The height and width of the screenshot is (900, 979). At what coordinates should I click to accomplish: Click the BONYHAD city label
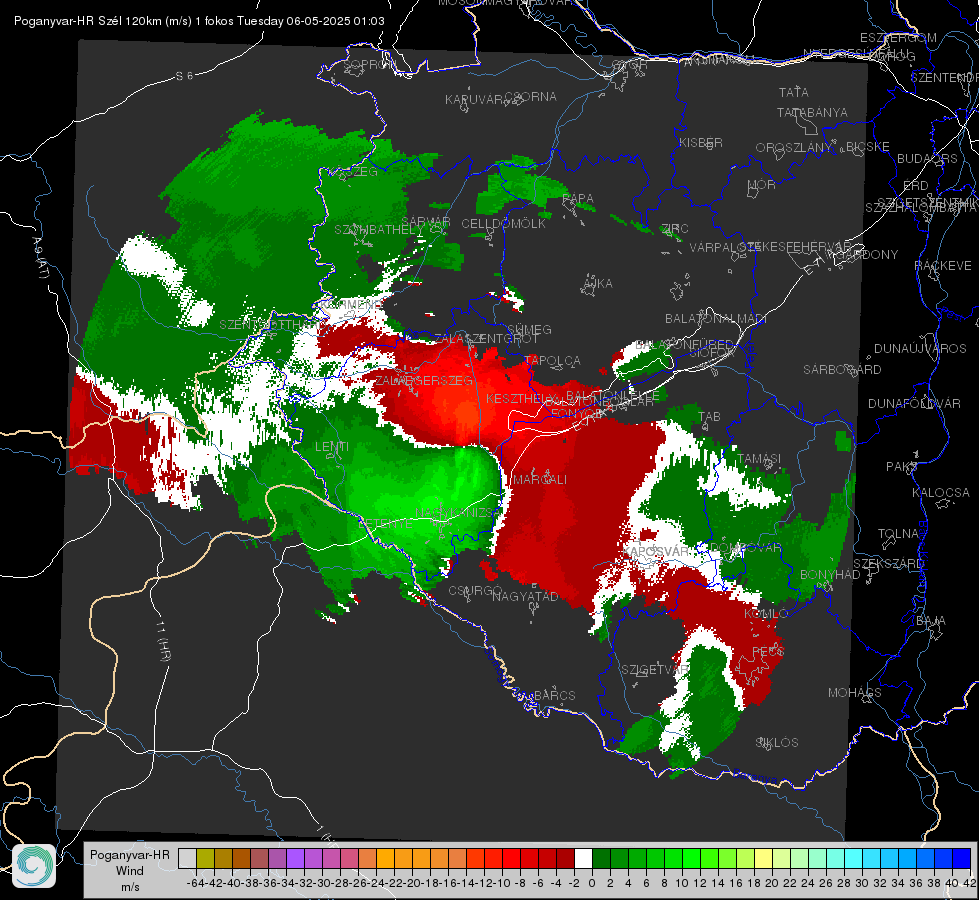tap(830, 575)
